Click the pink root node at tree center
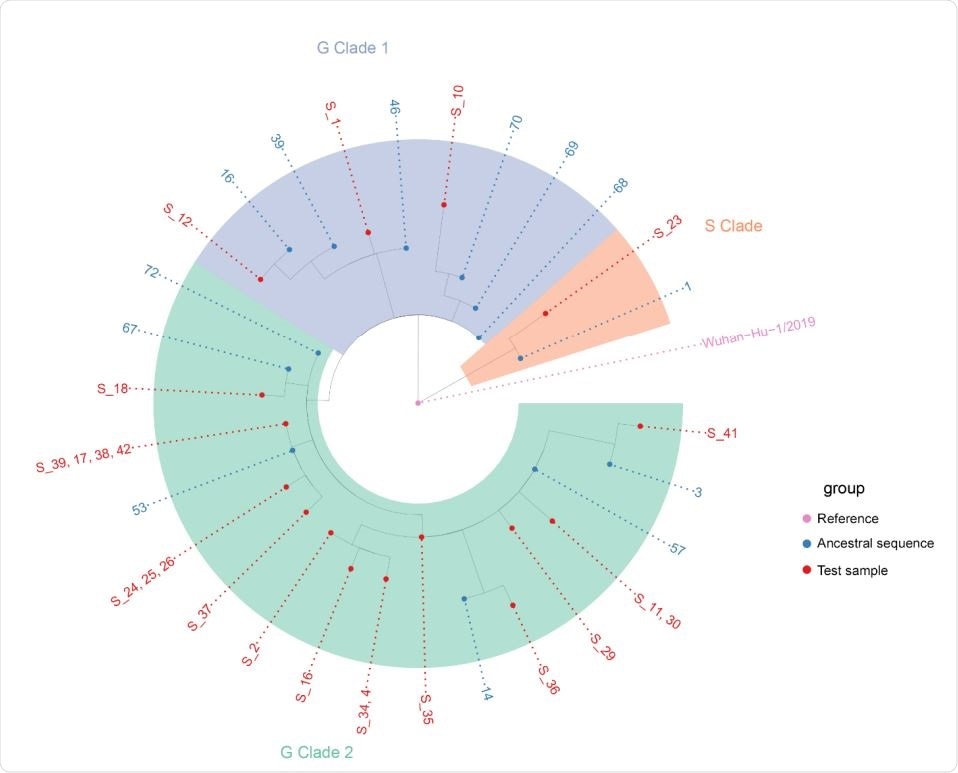The height and width of the screenshot is (773, 958). (418, 403)
